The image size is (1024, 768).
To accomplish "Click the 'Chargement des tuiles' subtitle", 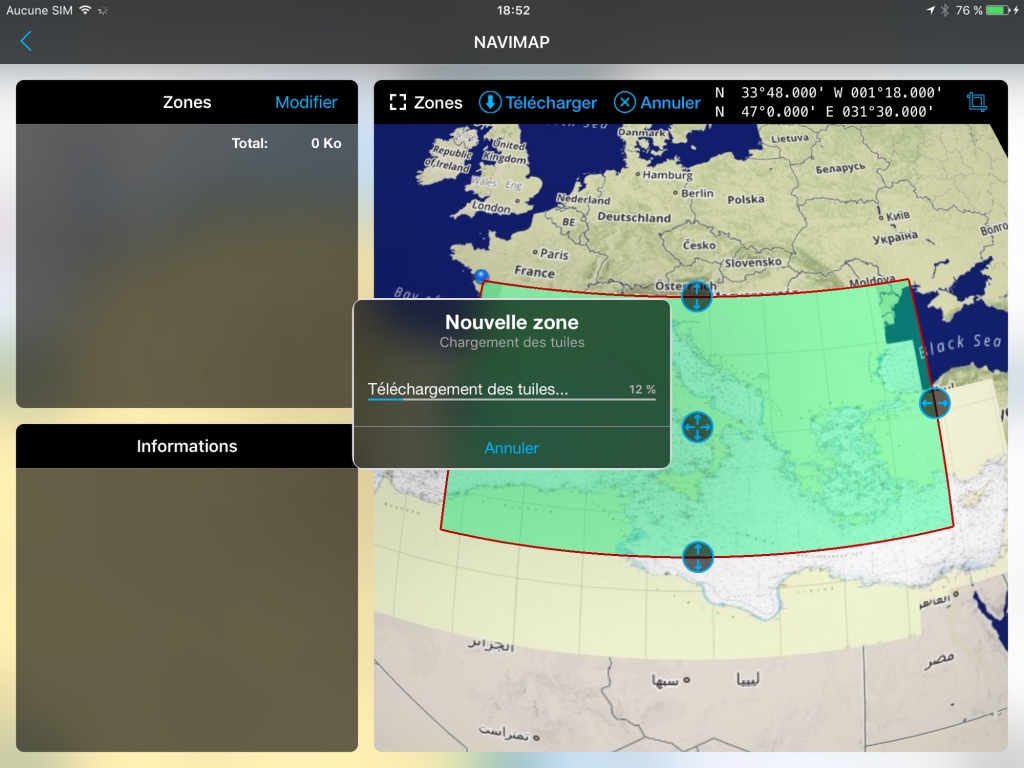I will 511,342.
